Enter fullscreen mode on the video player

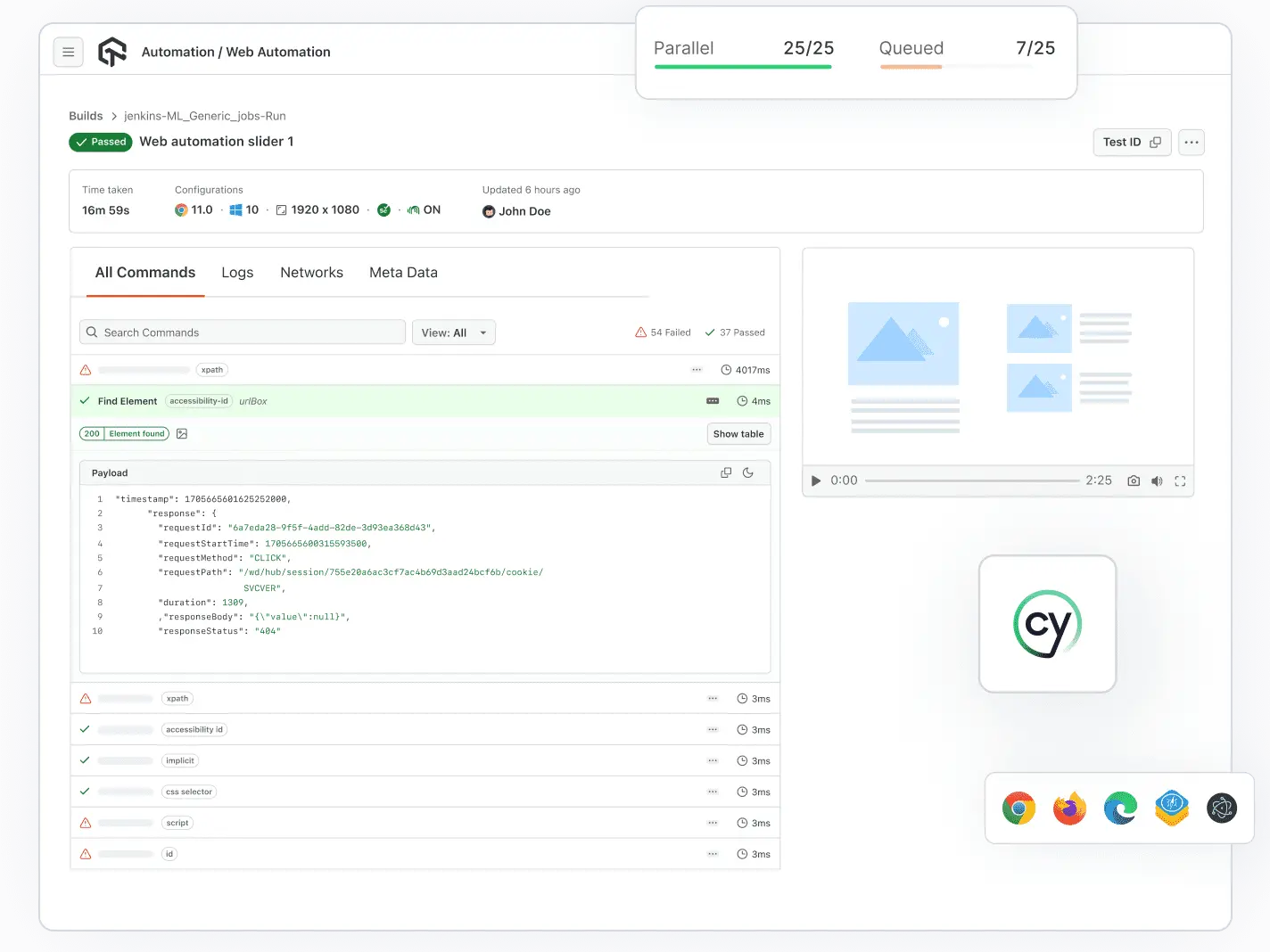pyautogui.click(x=1180, y=480)
